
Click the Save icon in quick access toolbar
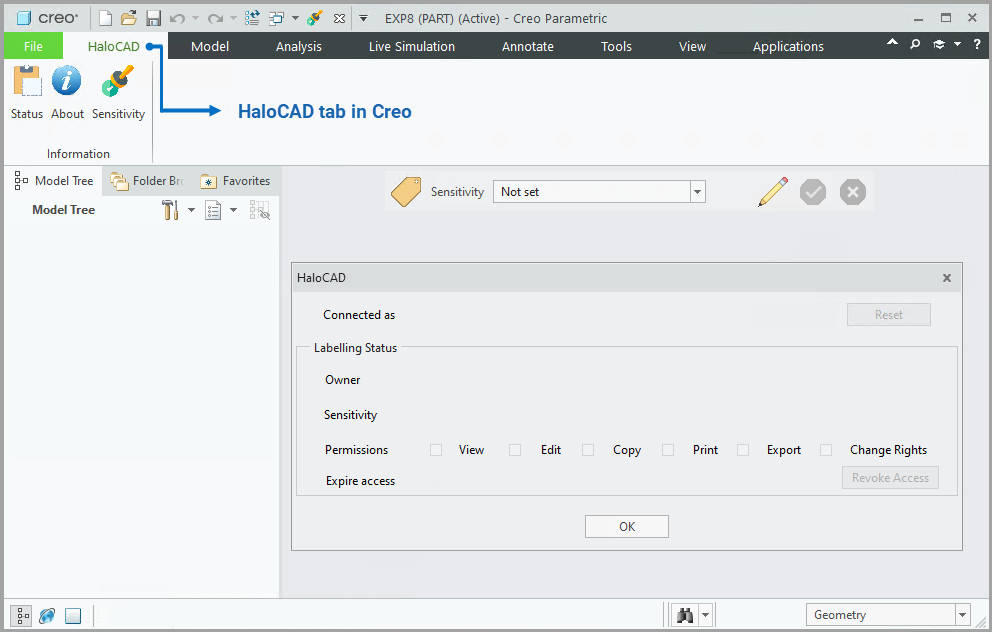pyautogui.click(x=152, y=17)
